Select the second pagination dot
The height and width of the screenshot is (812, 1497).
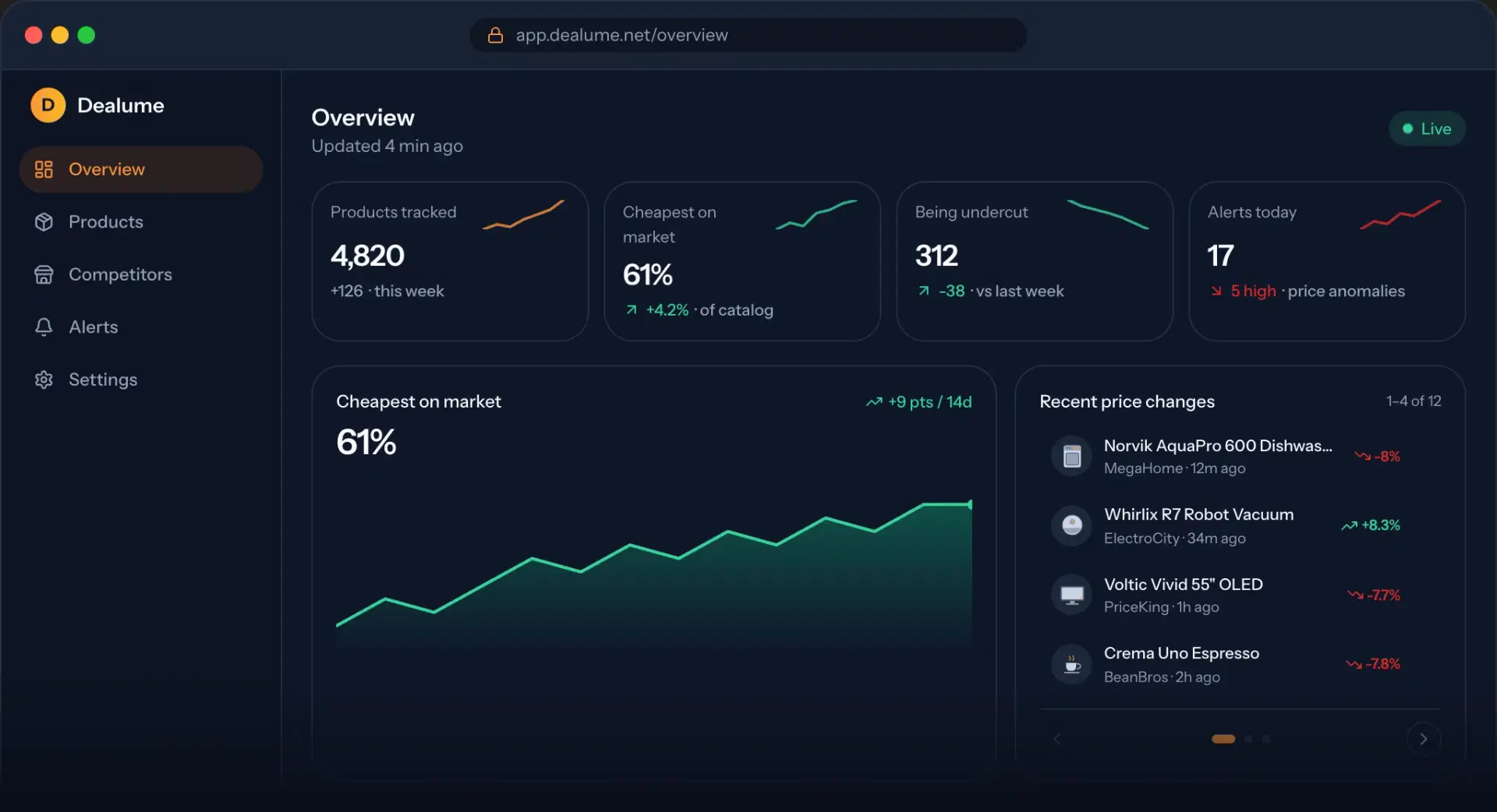tap(1248, 739)
